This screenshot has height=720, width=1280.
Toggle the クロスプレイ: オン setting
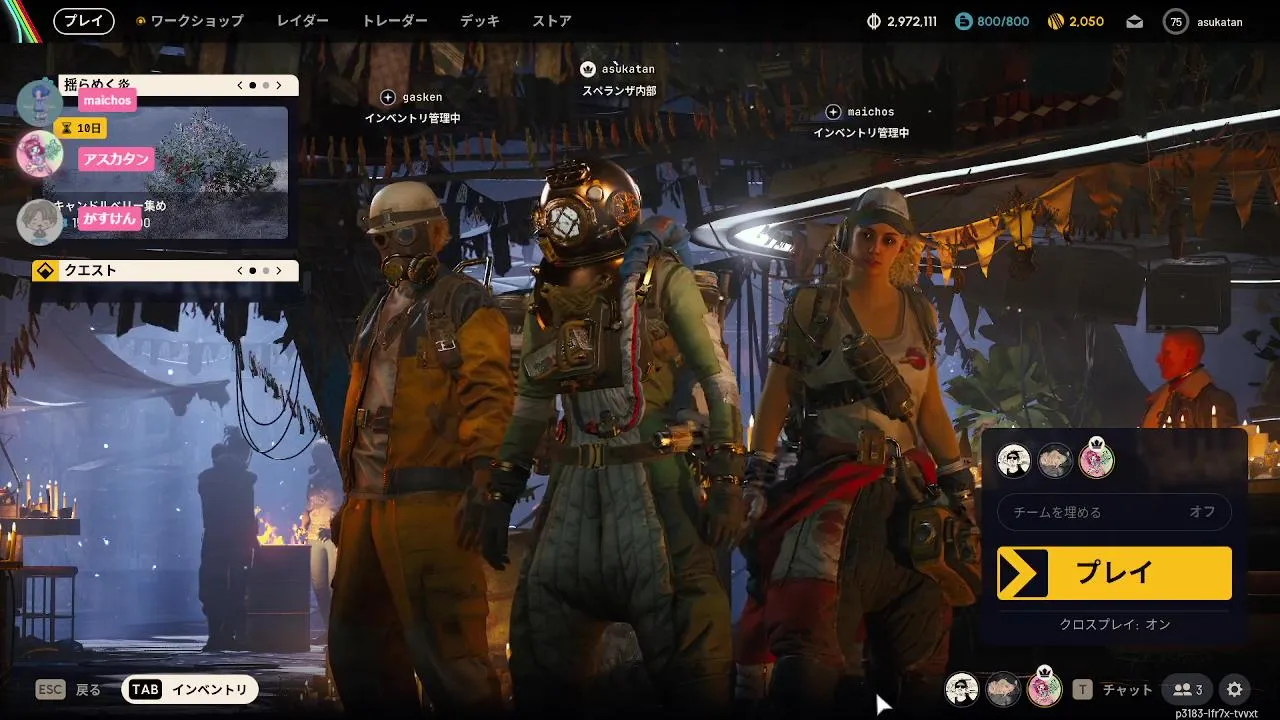(1114, 624)
